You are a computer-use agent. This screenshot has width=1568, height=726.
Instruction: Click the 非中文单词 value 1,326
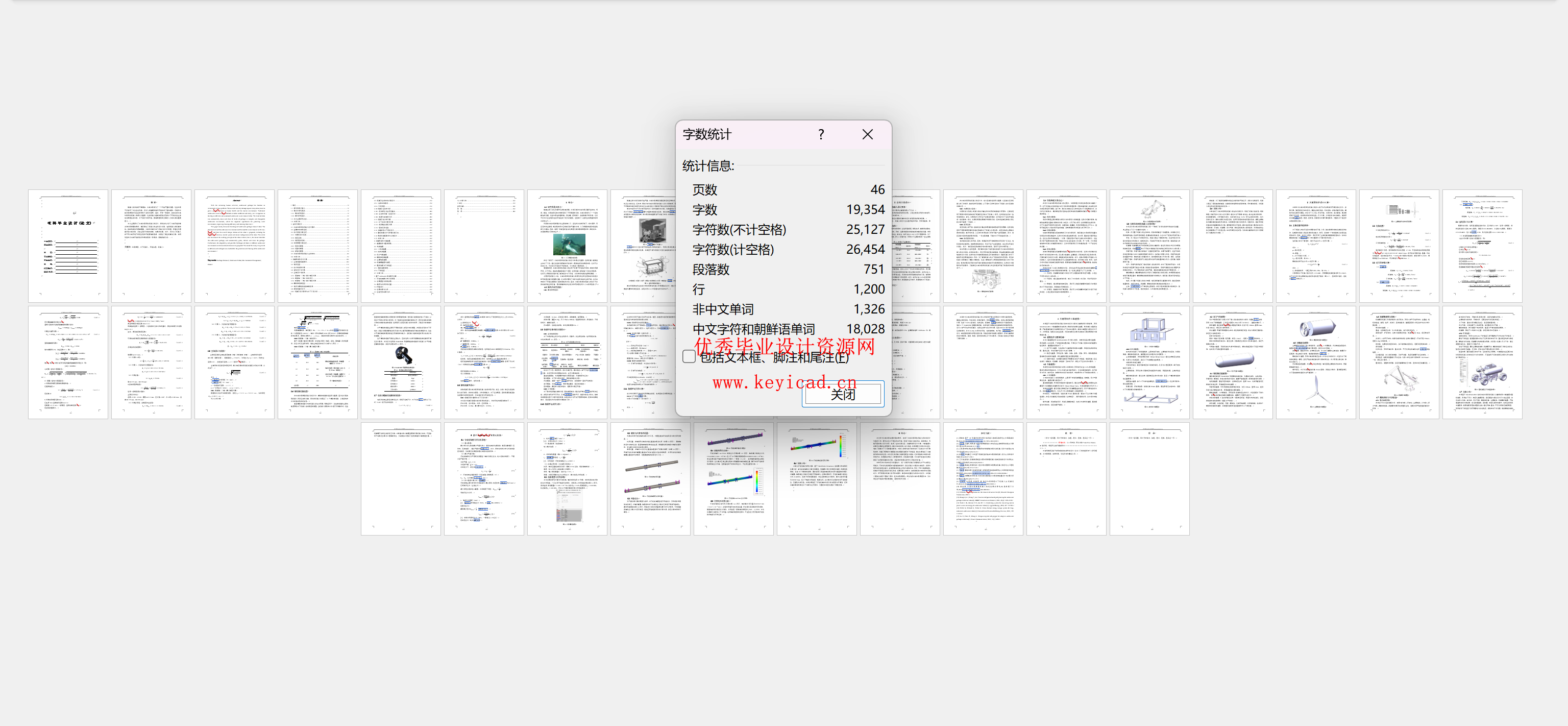[869, 309]
